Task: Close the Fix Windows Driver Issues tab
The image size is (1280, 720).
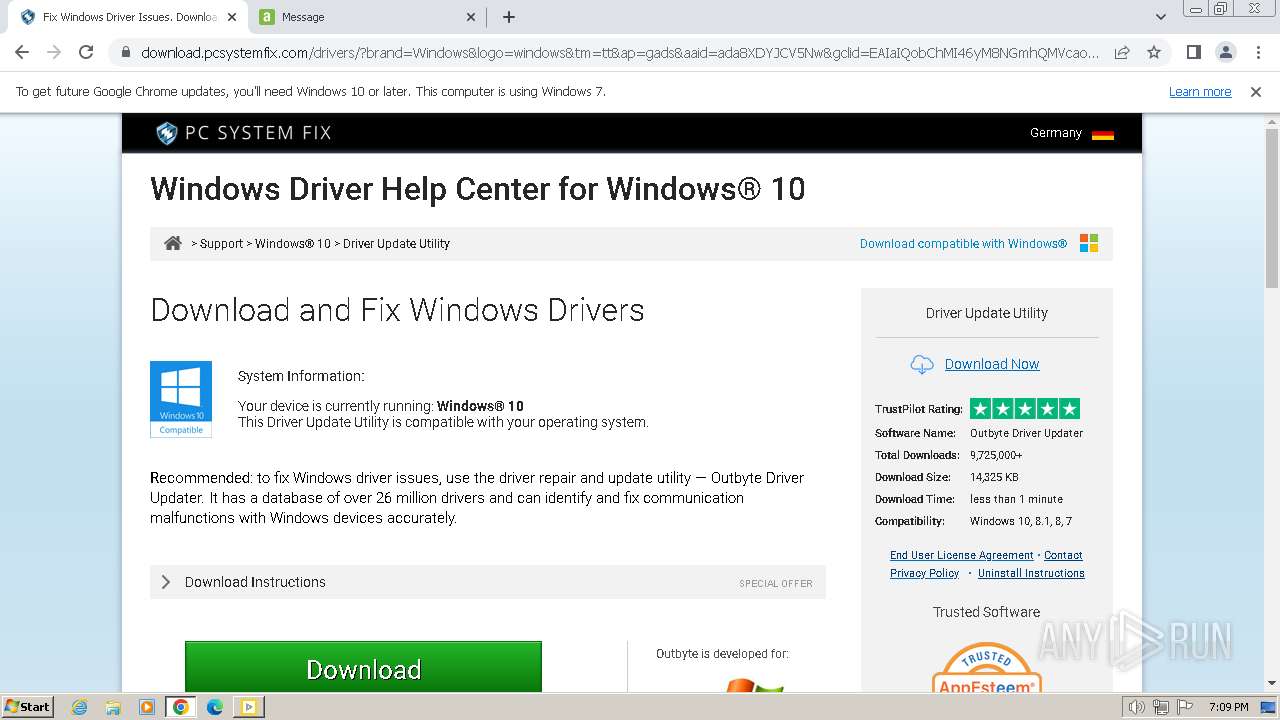Action: click(x=232, y=17)
